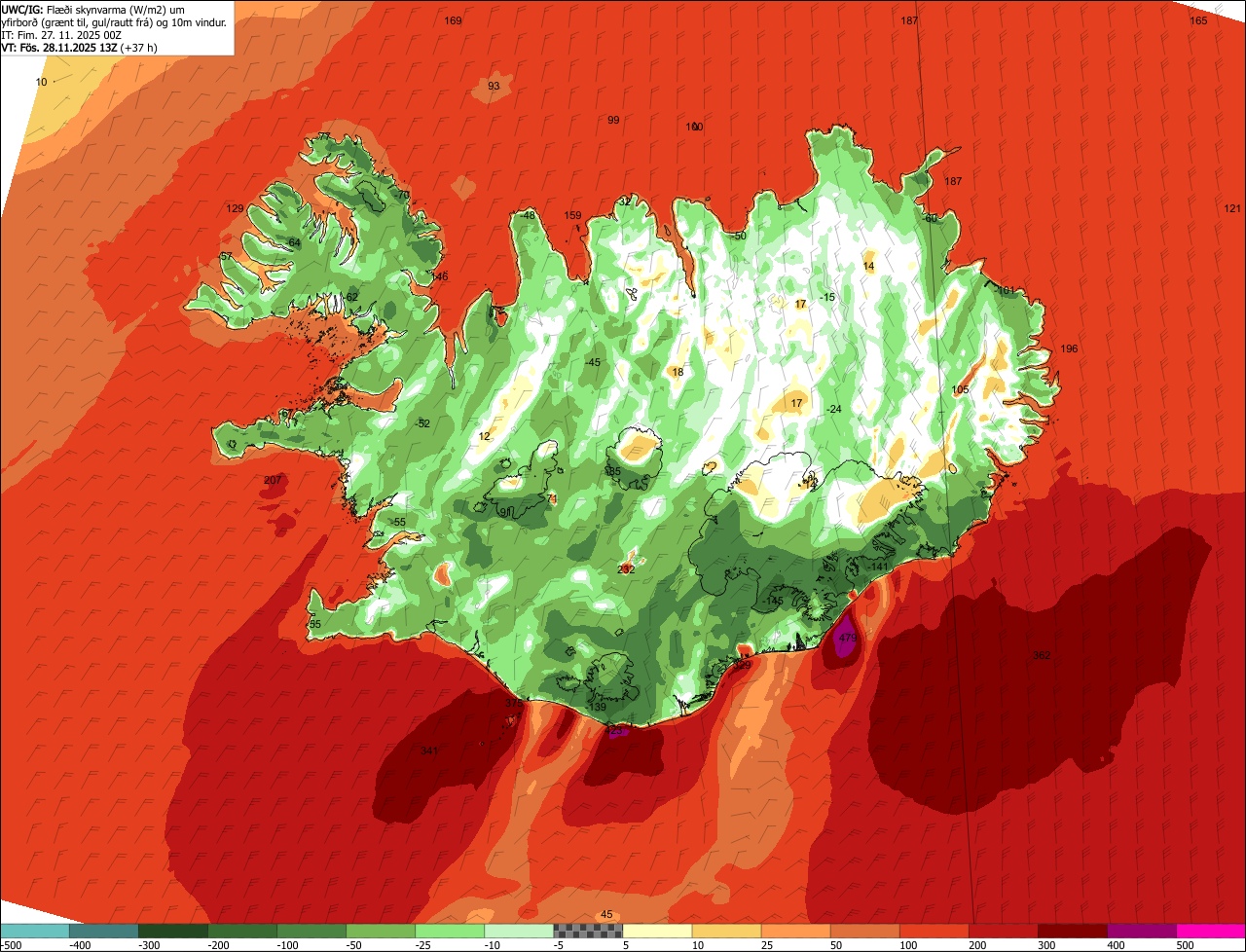Click the title line 'UWC/IG: Flæði skynvarma (W/m2) um'
The width and height of the screenshot is (1246, 952).
92,10
